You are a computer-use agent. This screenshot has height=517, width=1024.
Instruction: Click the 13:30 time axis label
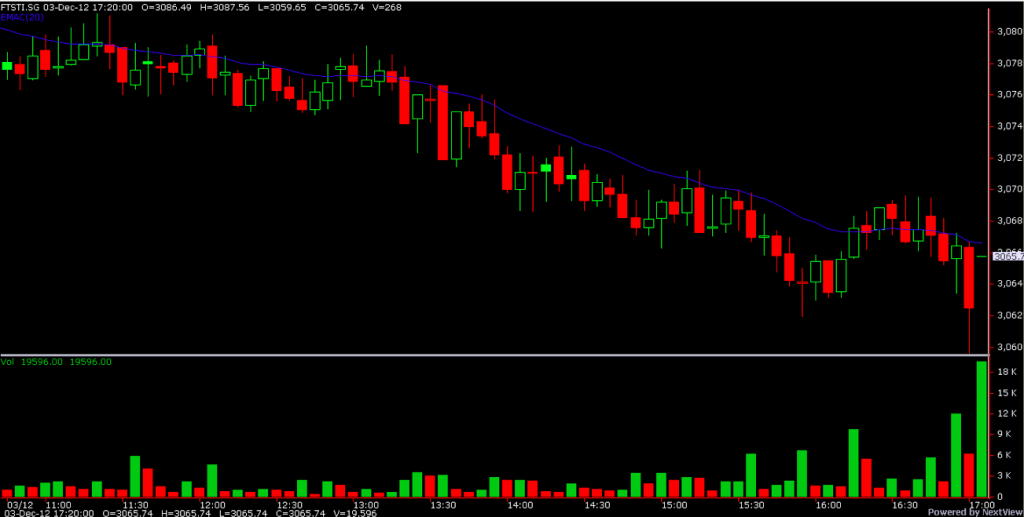click(x=443, y=505)
